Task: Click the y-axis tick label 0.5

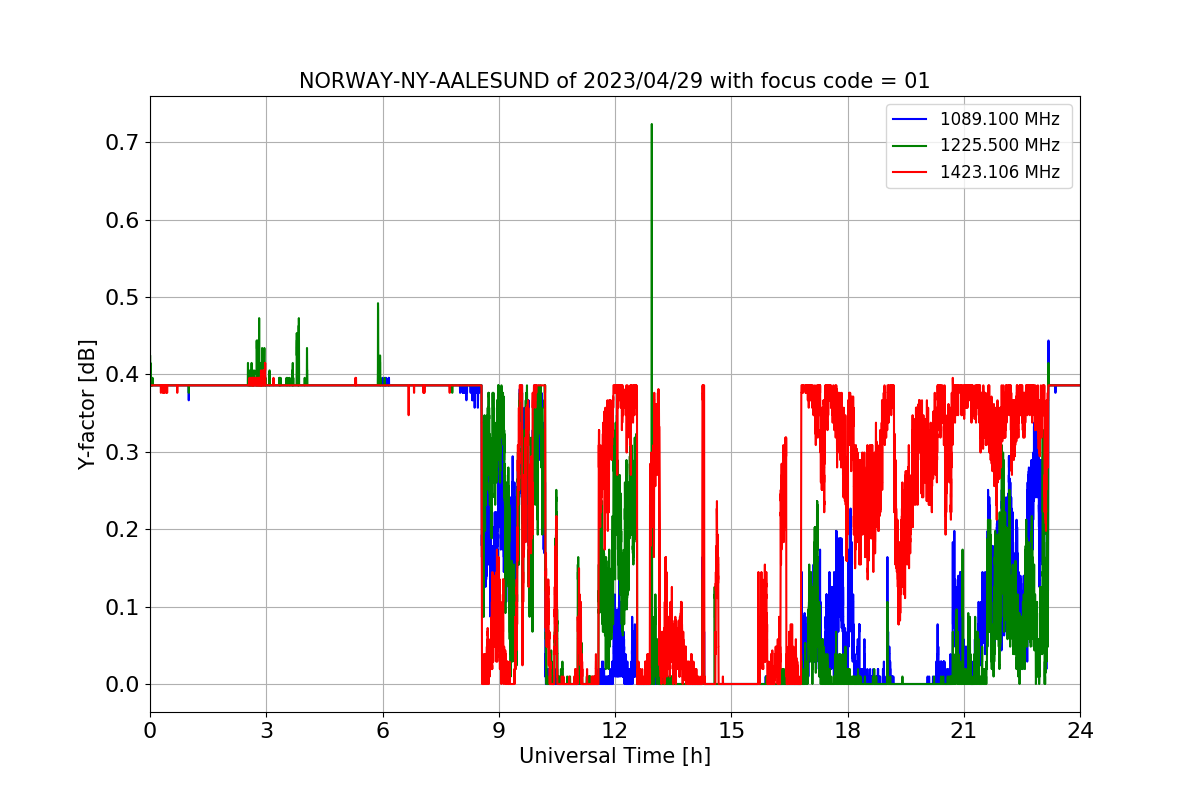Action: pyautogui.click(x=122, y=298)
